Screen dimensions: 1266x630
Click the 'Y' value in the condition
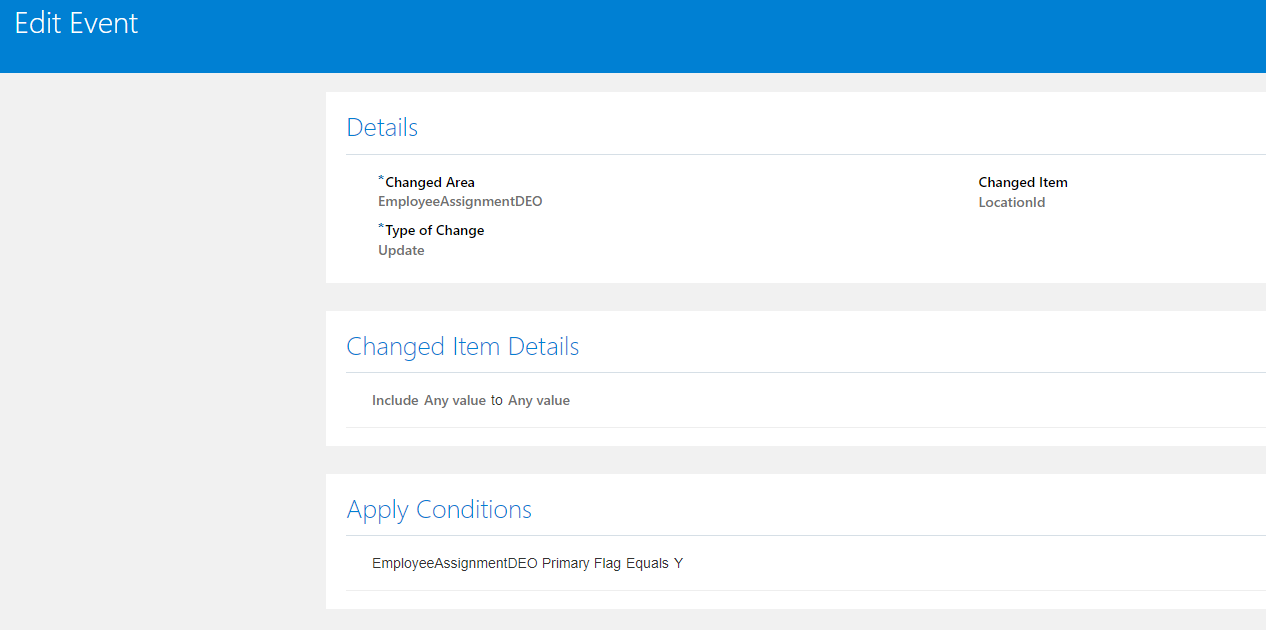[678, 564]
